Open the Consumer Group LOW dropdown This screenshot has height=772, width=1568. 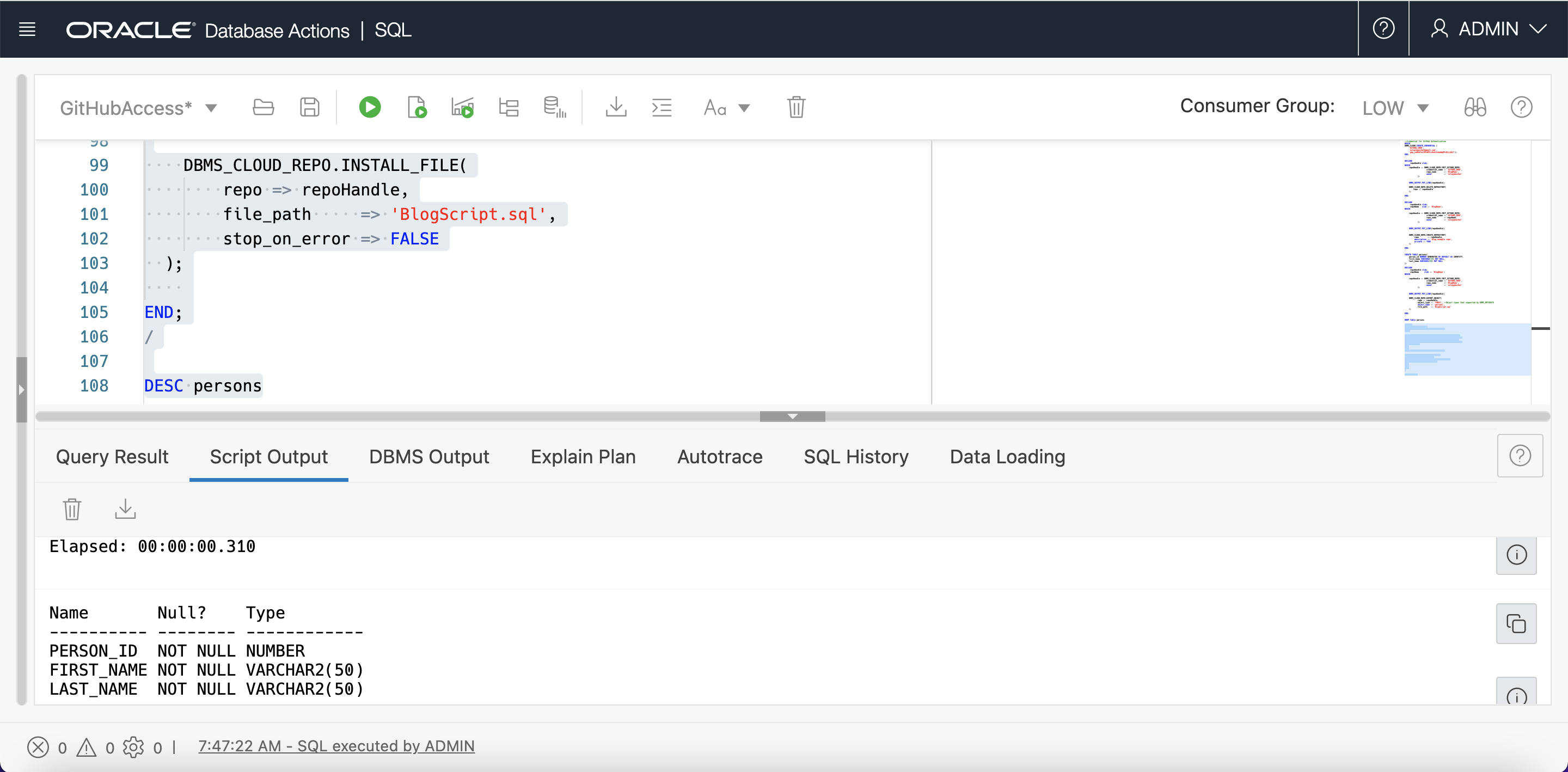pyautogui.click(x=1395, y=108)
